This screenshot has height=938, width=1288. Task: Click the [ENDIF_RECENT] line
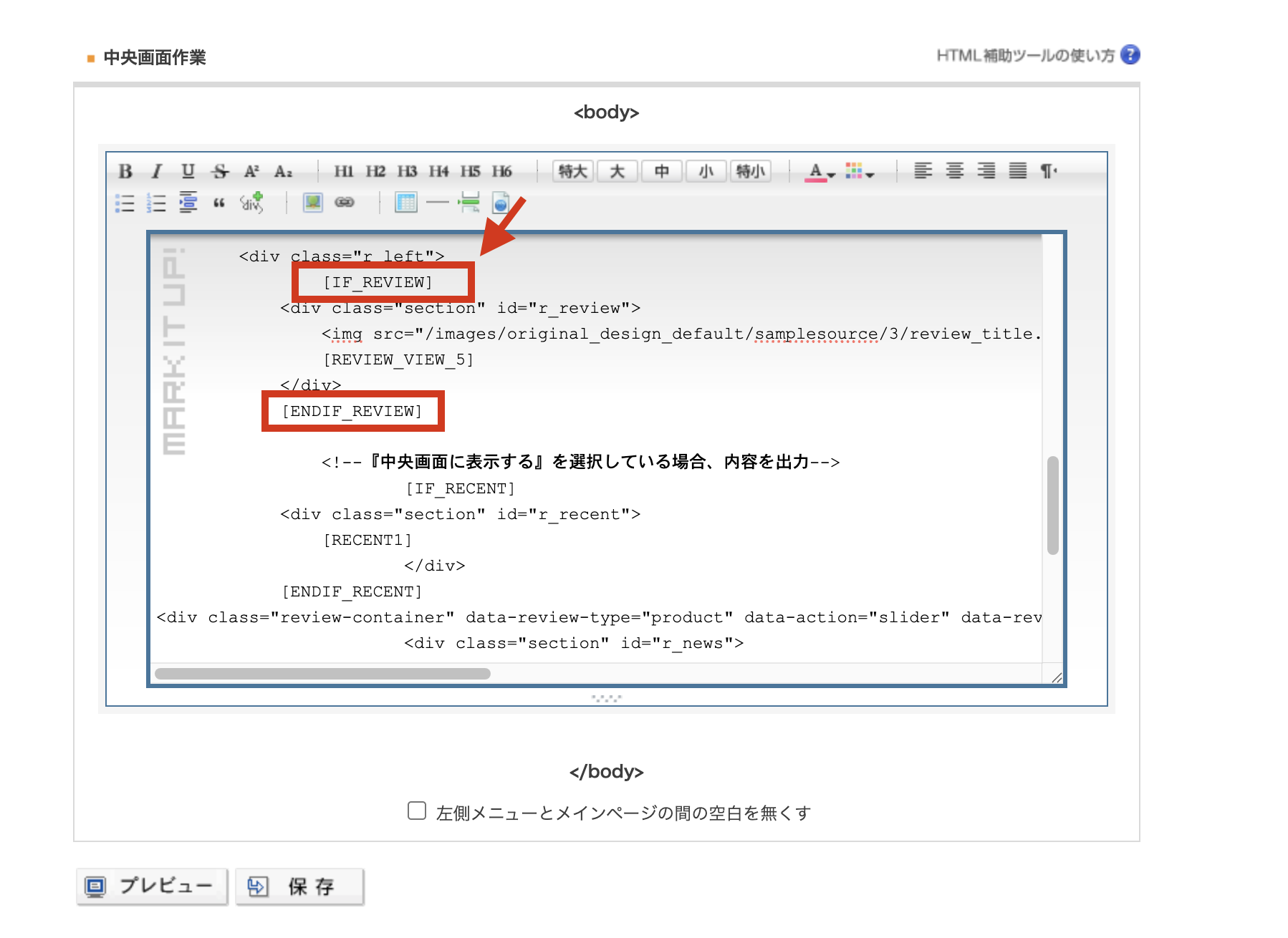(x=352, y=591)
